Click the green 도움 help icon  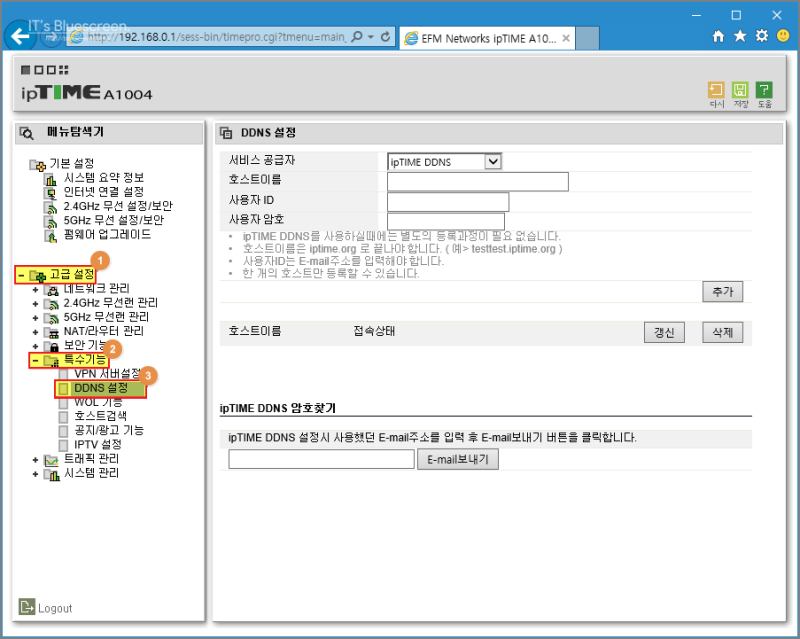[764, 90]
